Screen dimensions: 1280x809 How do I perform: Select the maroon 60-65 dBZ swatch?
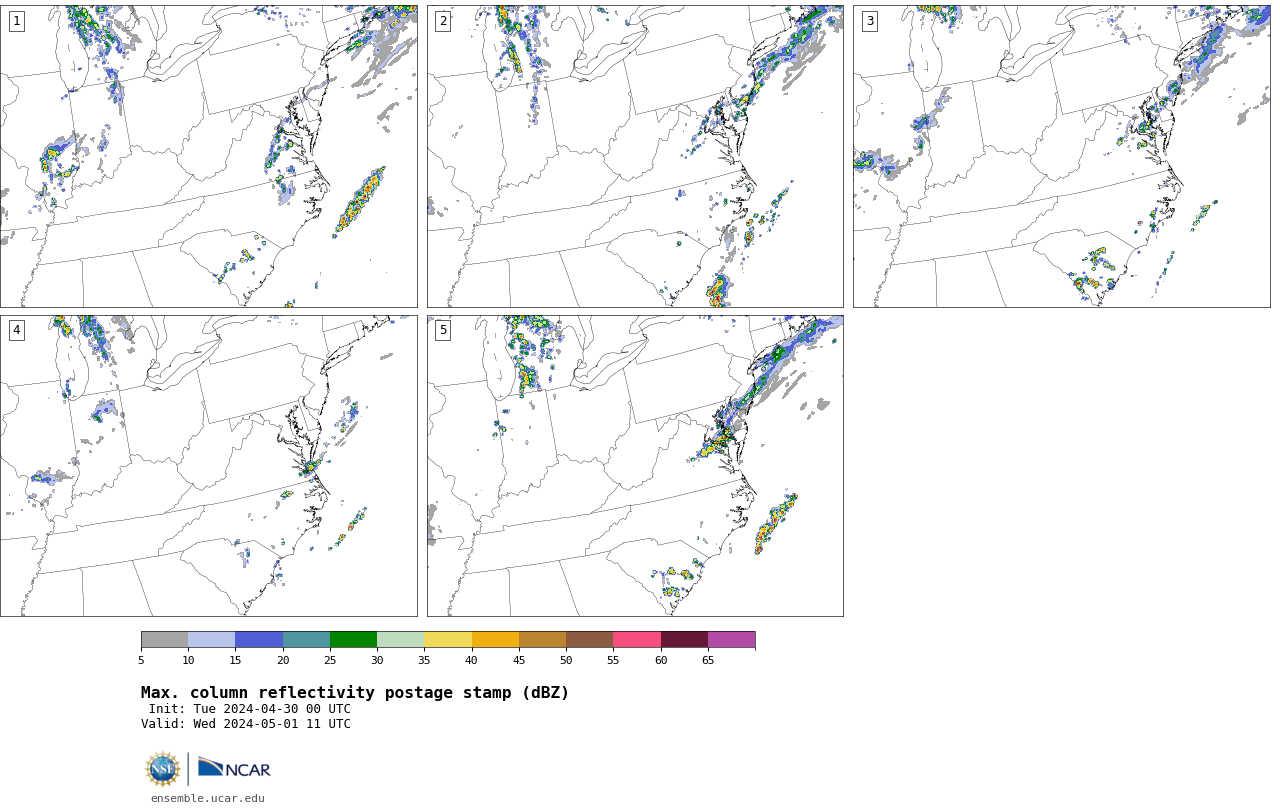684,640
